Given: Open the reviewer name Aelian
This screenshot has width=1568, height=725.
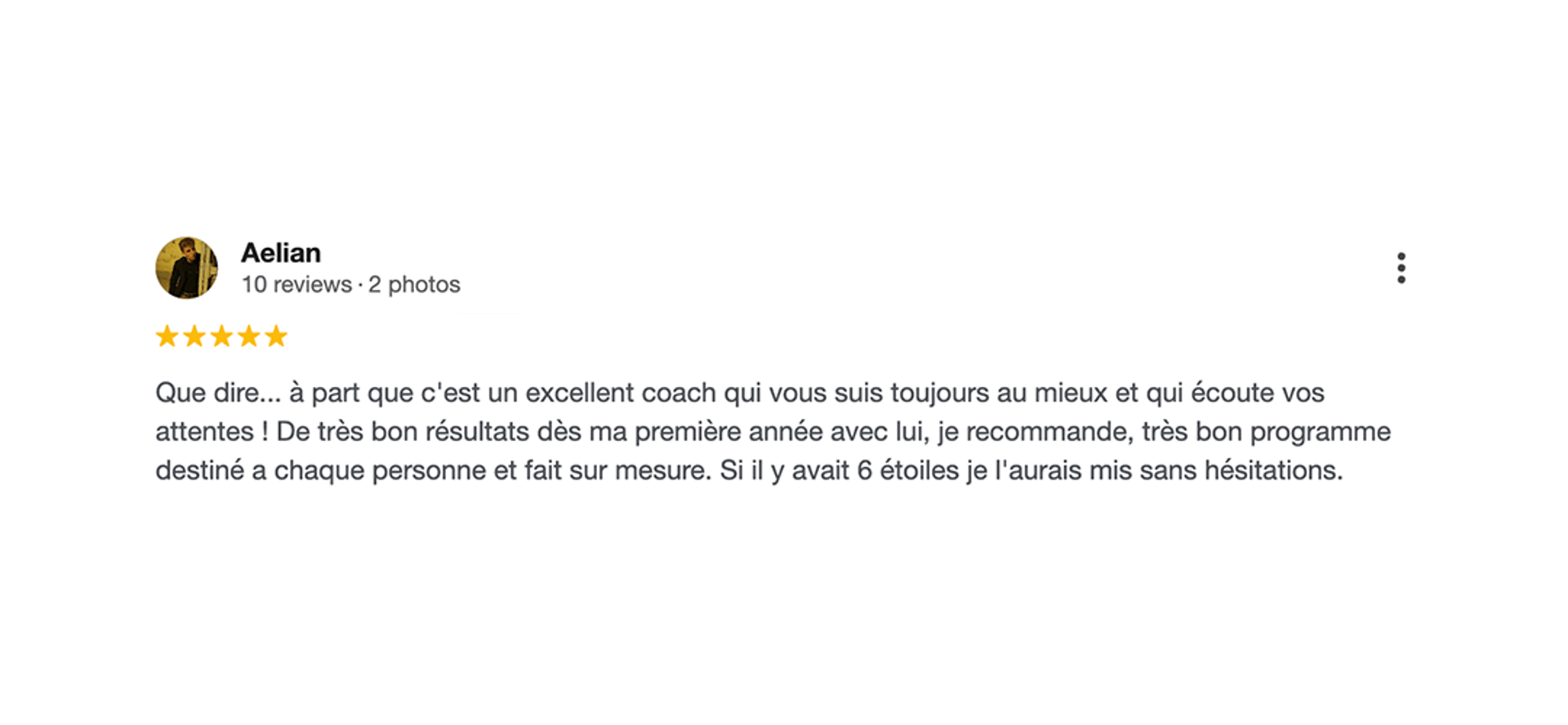Looking at the screenshot, I should tap(281, 253).
